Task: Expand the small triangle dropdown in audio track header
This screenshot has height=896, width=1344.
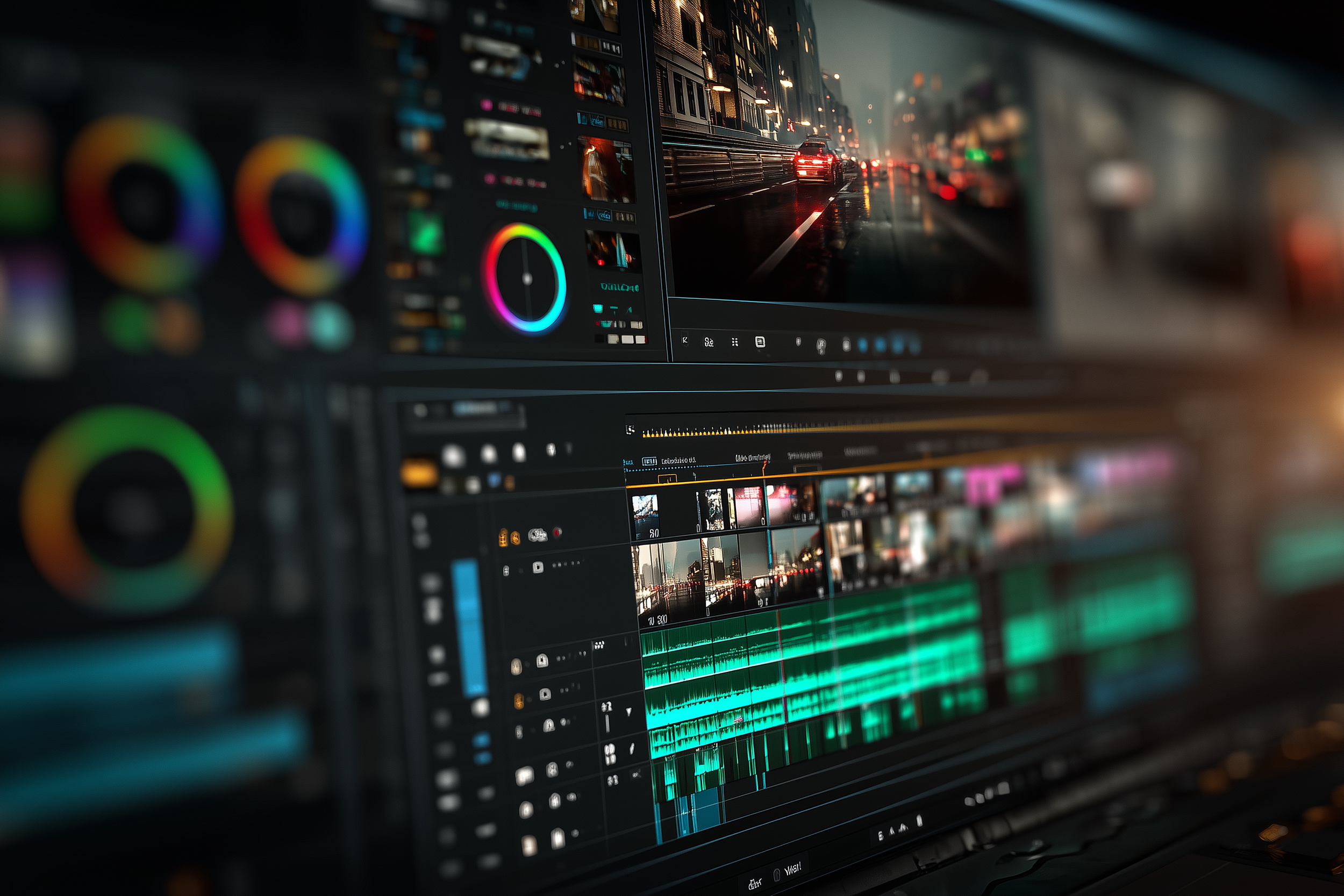Action: point(628,712)
